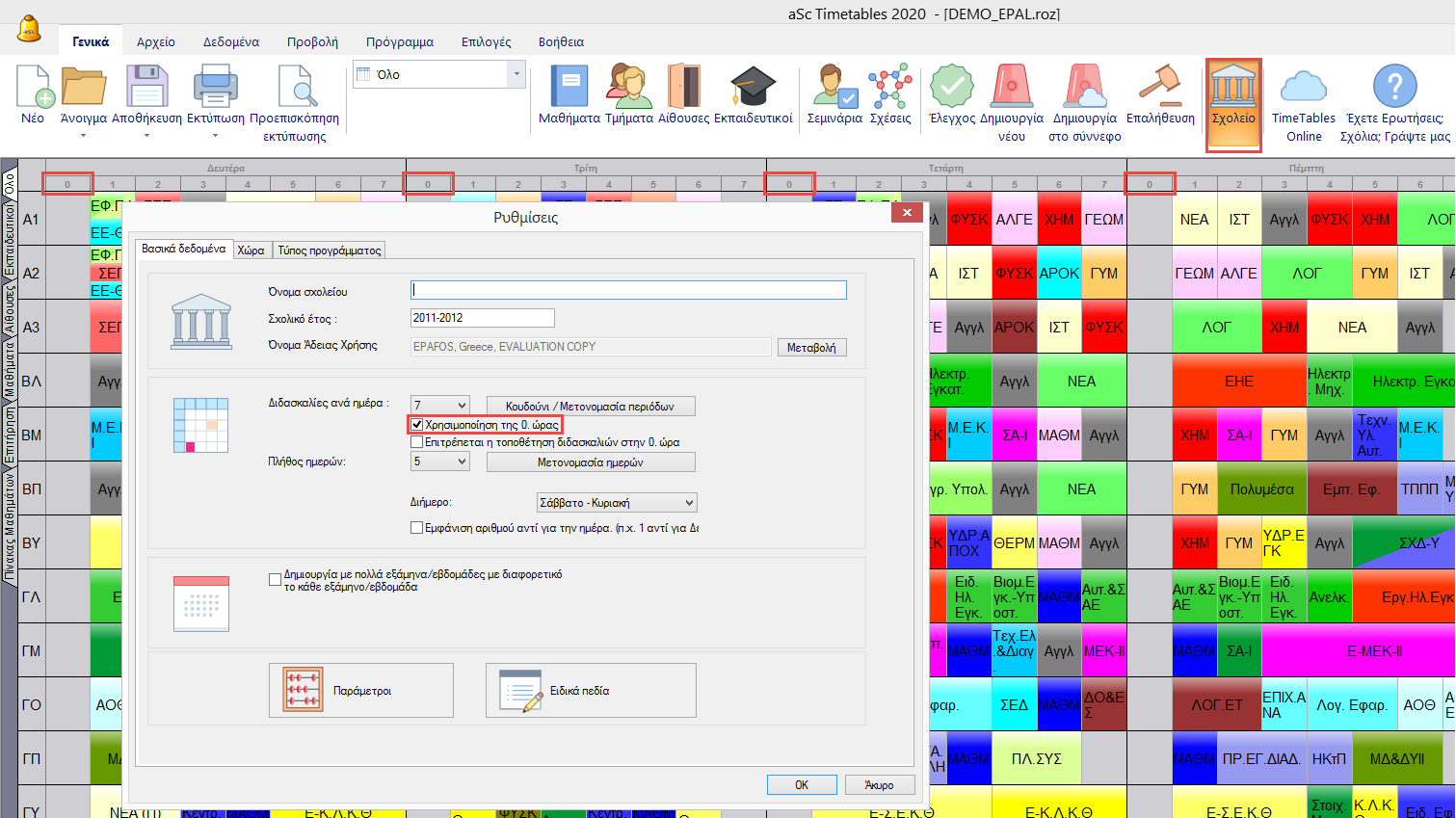Switch to the Χώρα tab
This screenshot has width=1456, height=818.
pyautogui.click(x=251, y=251)
